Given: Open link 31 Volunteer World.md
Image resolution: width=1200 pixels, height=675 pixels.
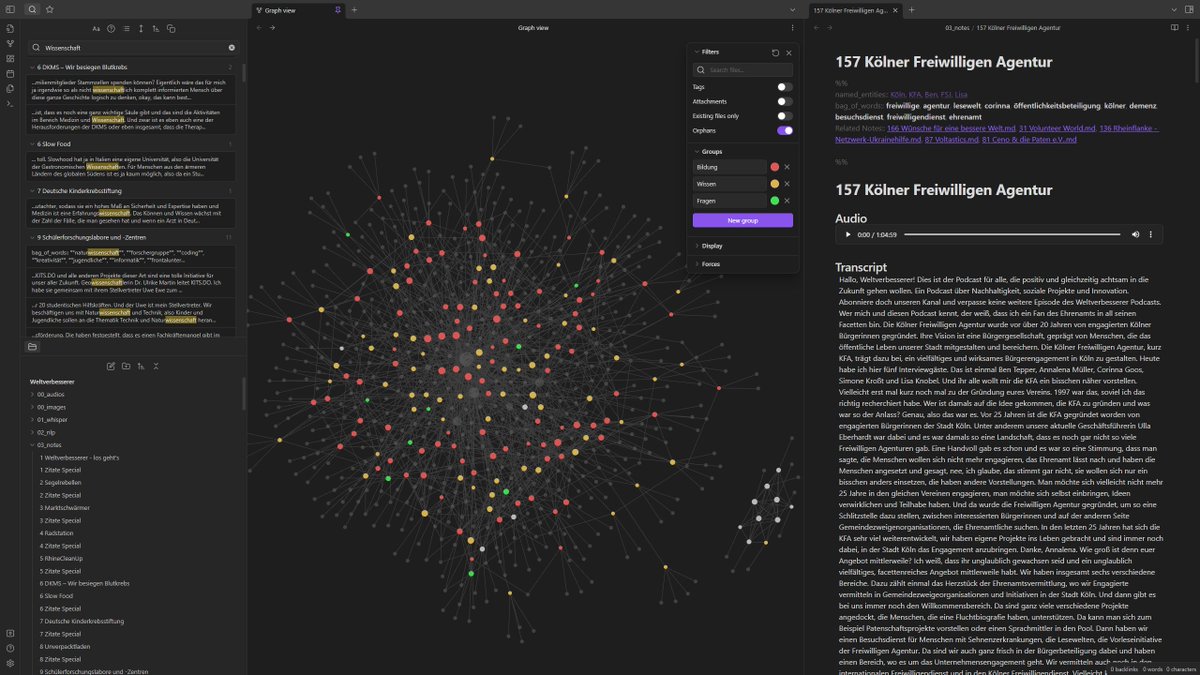Looking at the screenshot, I should 1055,127.
